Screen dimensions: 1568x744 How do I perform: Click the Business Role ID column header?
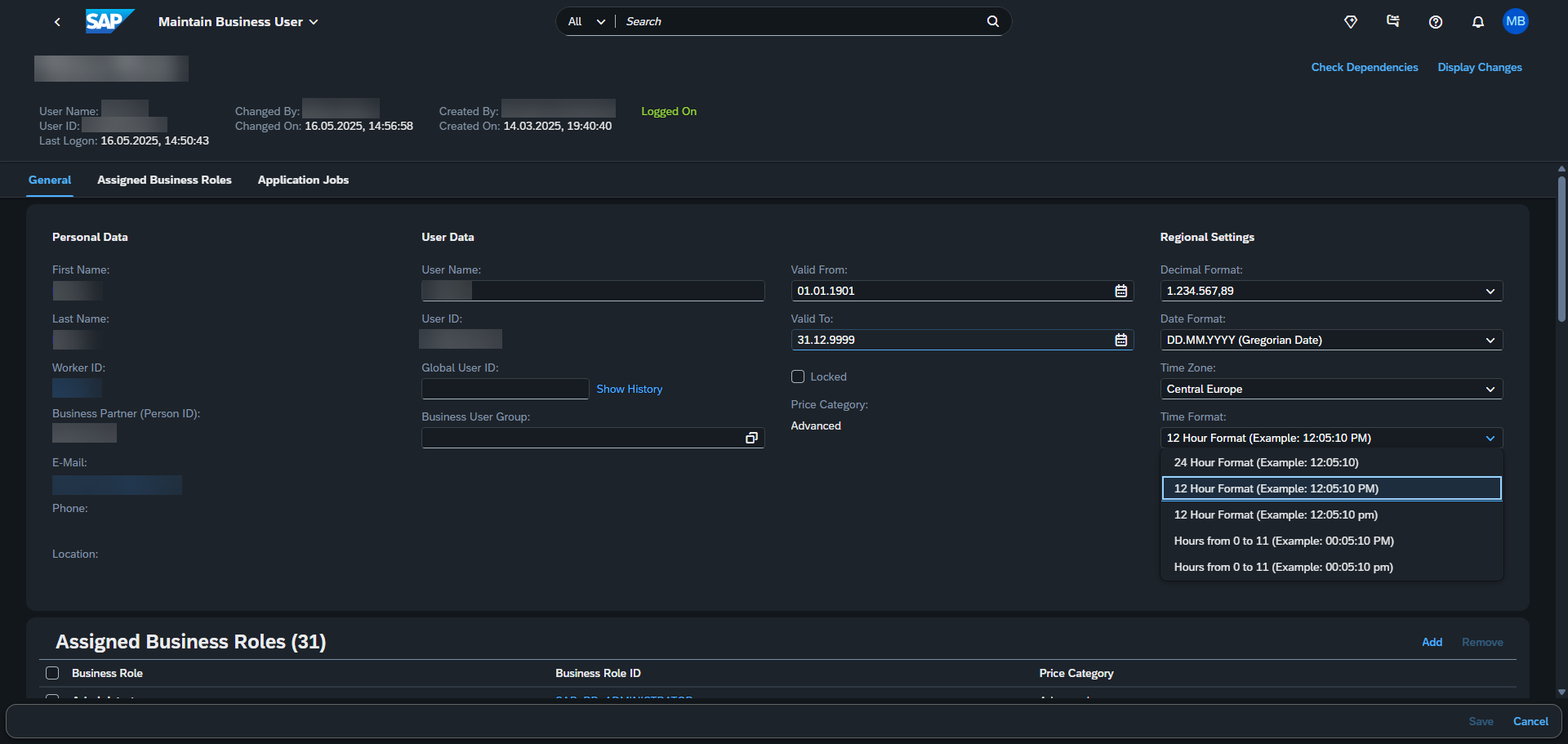[x=598, y=673]
